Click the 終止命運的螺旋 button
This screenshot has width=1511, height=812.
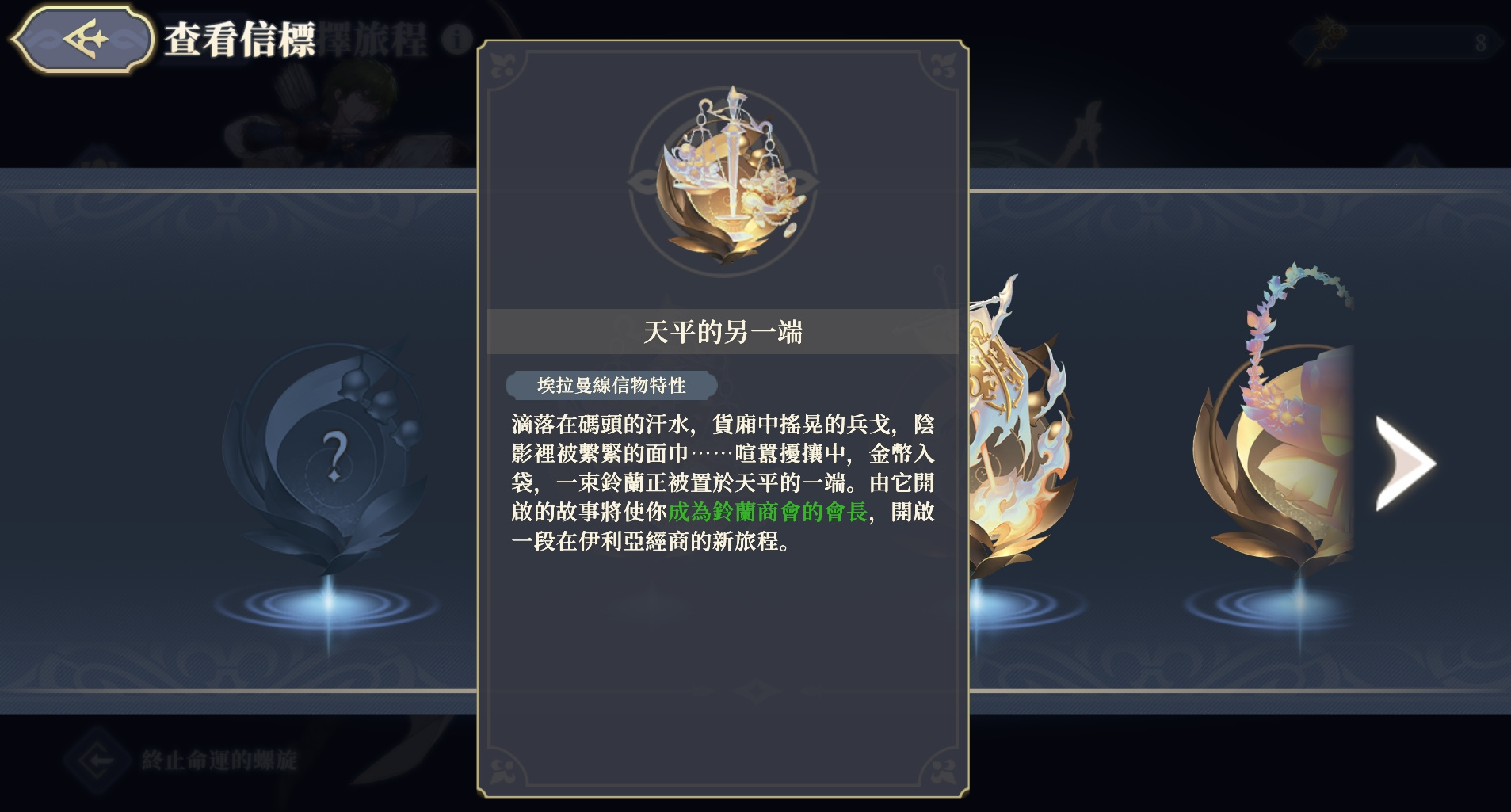coord(182,760)
